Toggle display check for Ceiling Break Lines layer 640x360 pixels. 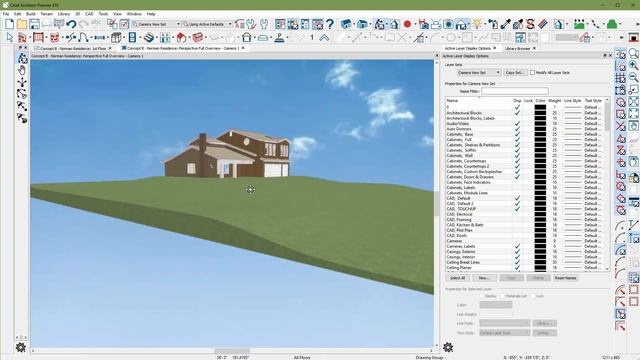517,262
